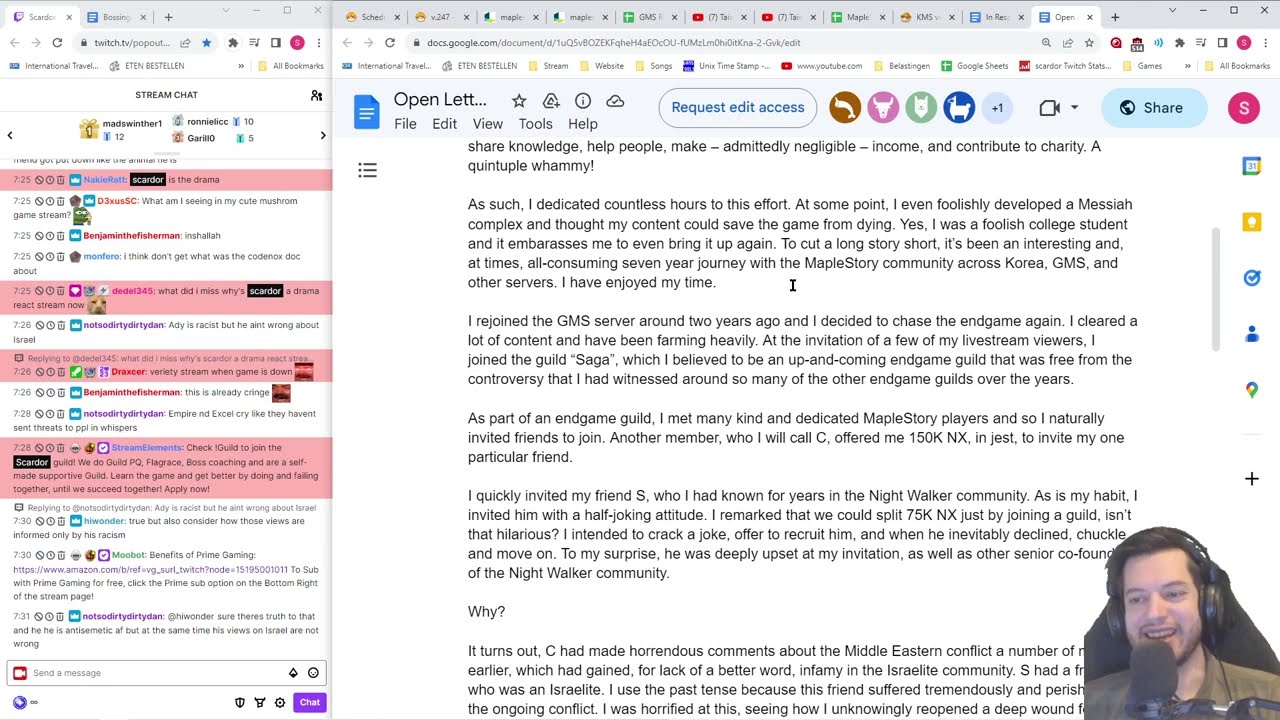Screen dimensions: 1280x720
Task: Open the Twitch chat community users list icon
Action: (316, 95)
